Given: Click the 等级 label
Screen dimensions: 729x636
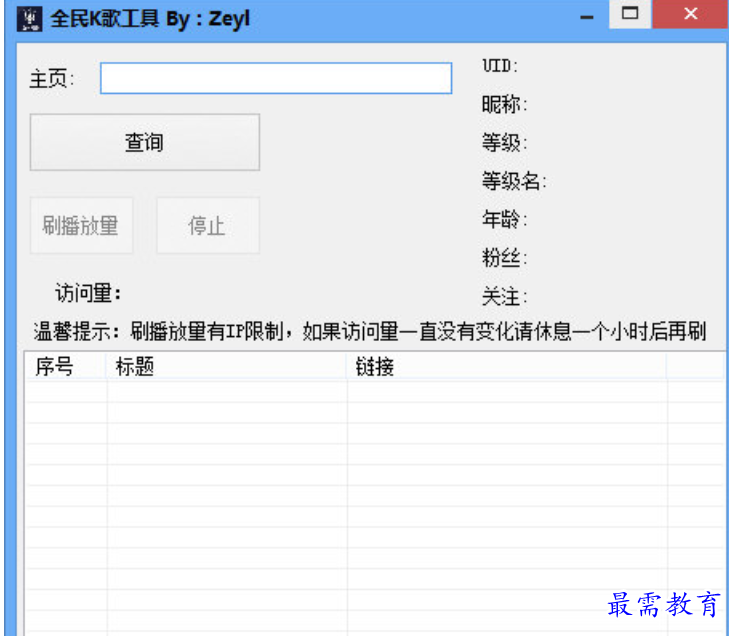Looking at the screenshot, I should 504,142.
